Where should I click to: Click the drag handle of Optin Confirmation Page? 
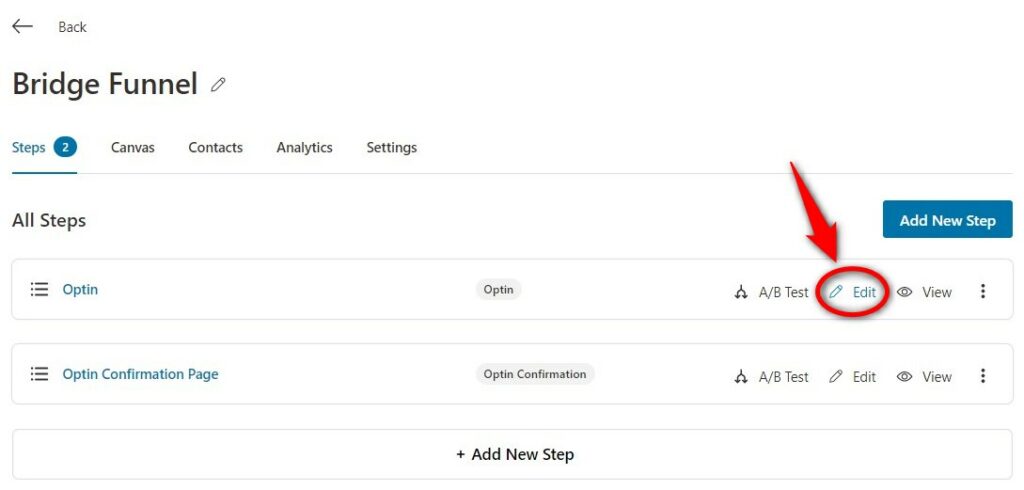(x=39, y=374)
